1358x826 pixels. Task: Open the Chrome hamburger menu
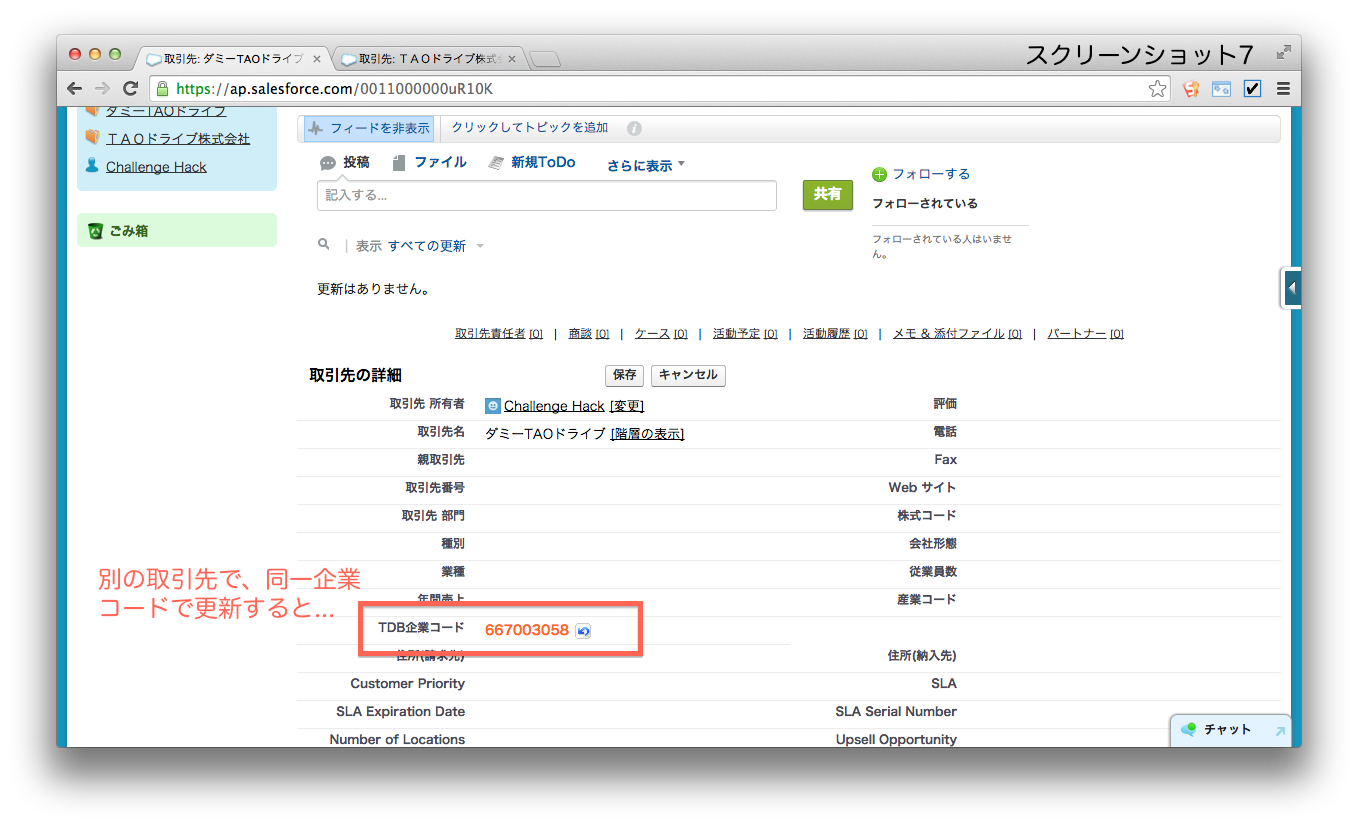(1282, 89)
